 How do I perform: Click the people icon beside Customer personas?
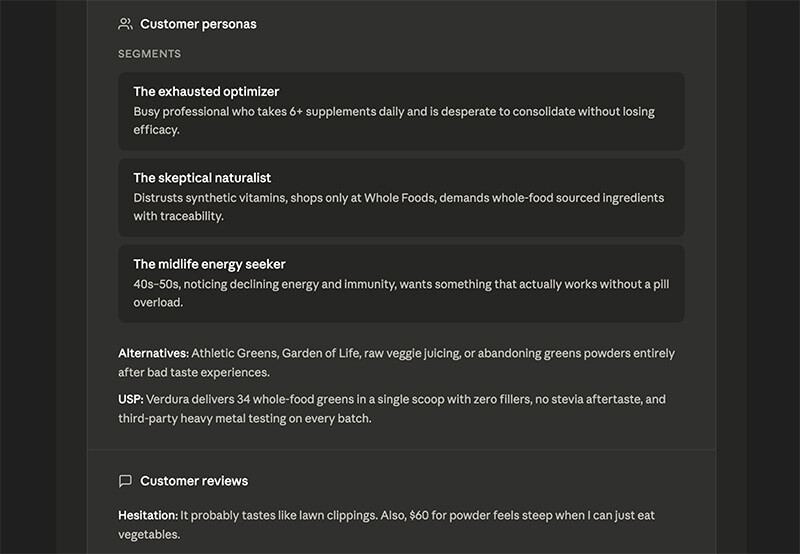coord(125,24)
